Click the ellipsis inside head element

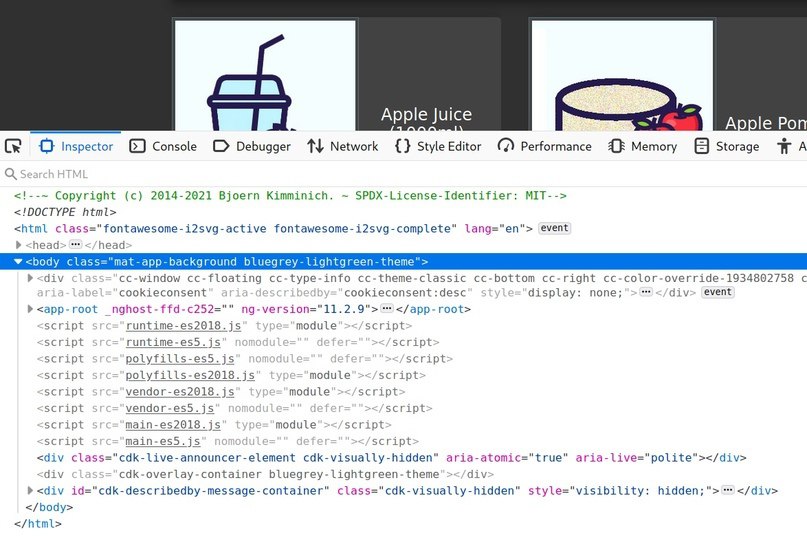tap(75, 245)
